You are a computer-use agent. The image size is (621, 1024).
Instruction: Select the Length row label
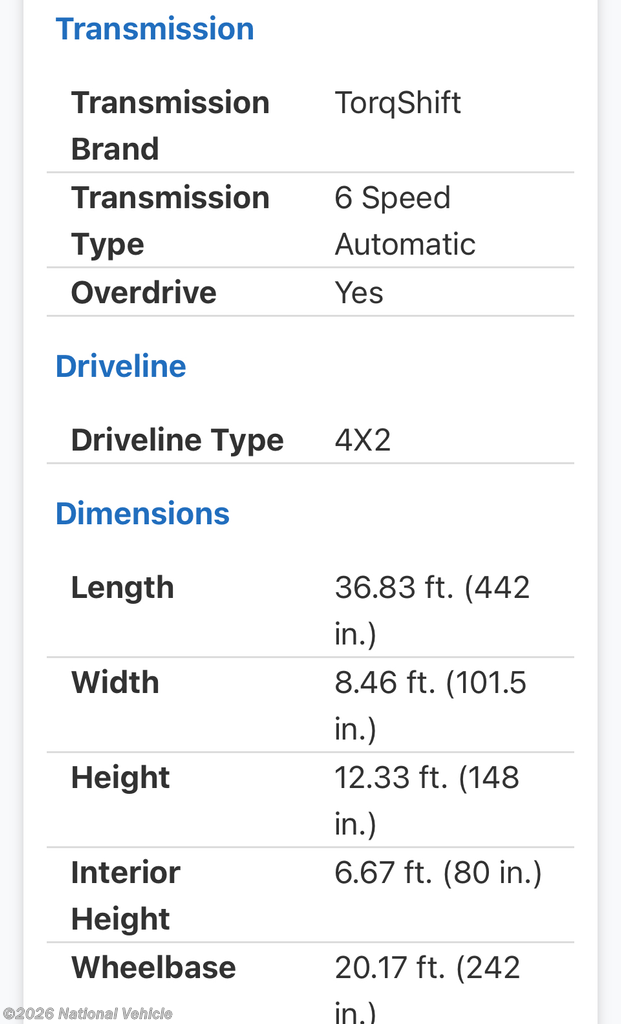[x=122, y=587]
